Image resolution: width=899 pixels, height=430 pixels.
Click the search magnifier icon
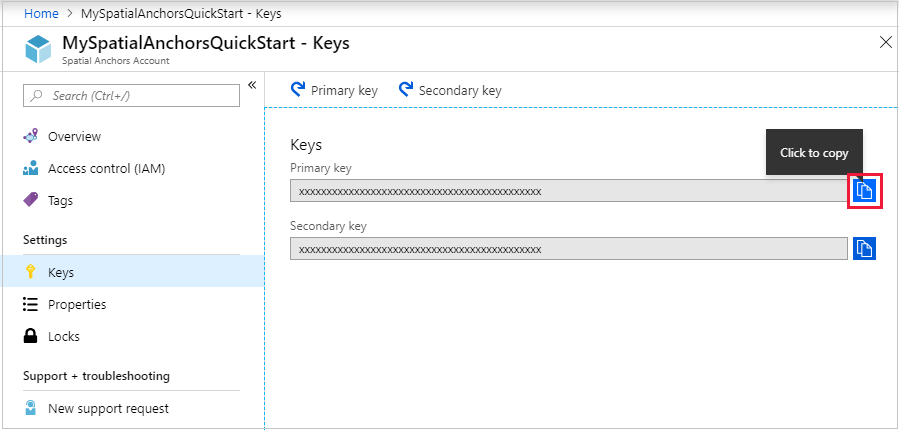[37, 96]
